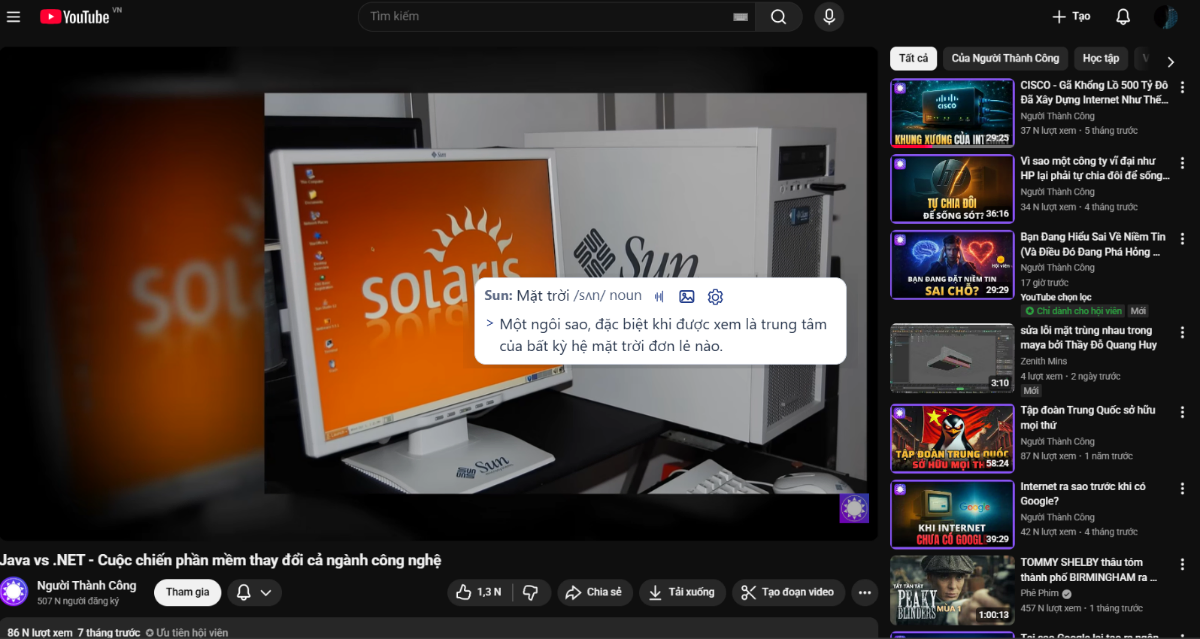The width and height of the screenshot is (1200, 639).
Task: Open Zenith Mins channel link
Action: 1044,361
